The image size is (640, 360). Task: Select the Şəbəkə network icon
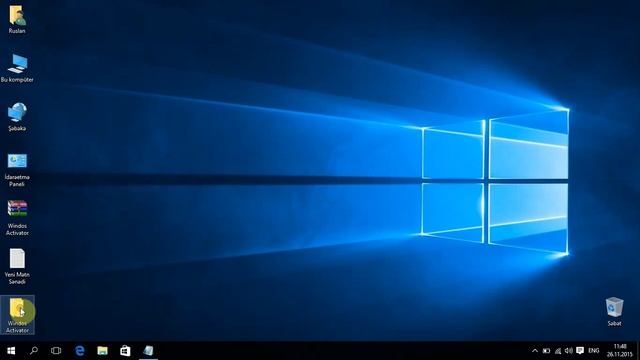click(17, 116)
